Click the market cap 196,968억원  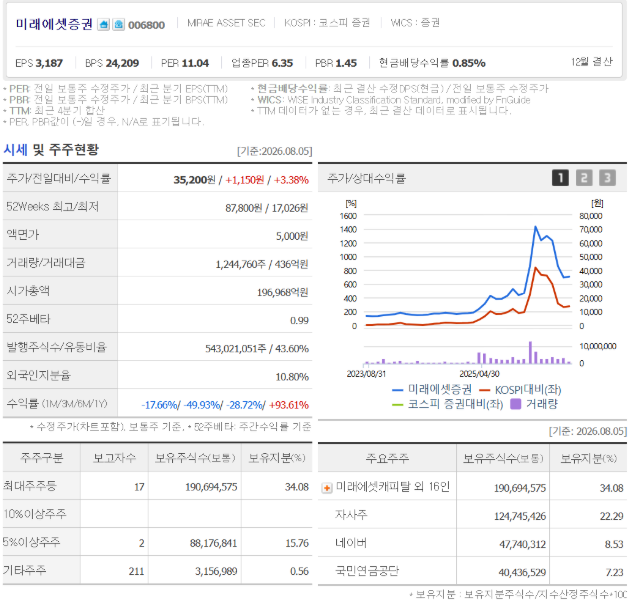tap(283, 293)
